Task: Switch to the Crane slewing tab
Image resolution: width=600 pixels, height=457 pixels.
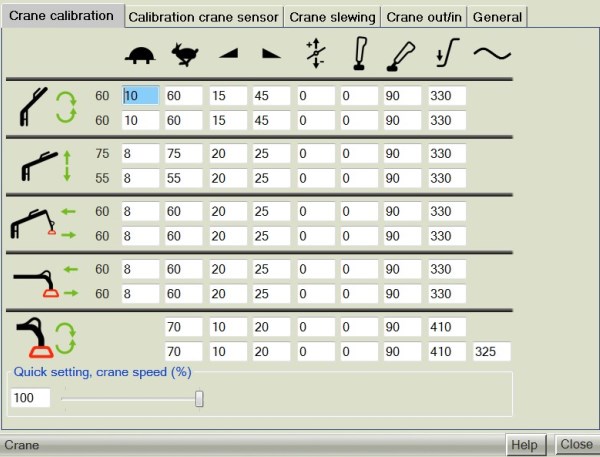Action: click(x=332, y=17)
